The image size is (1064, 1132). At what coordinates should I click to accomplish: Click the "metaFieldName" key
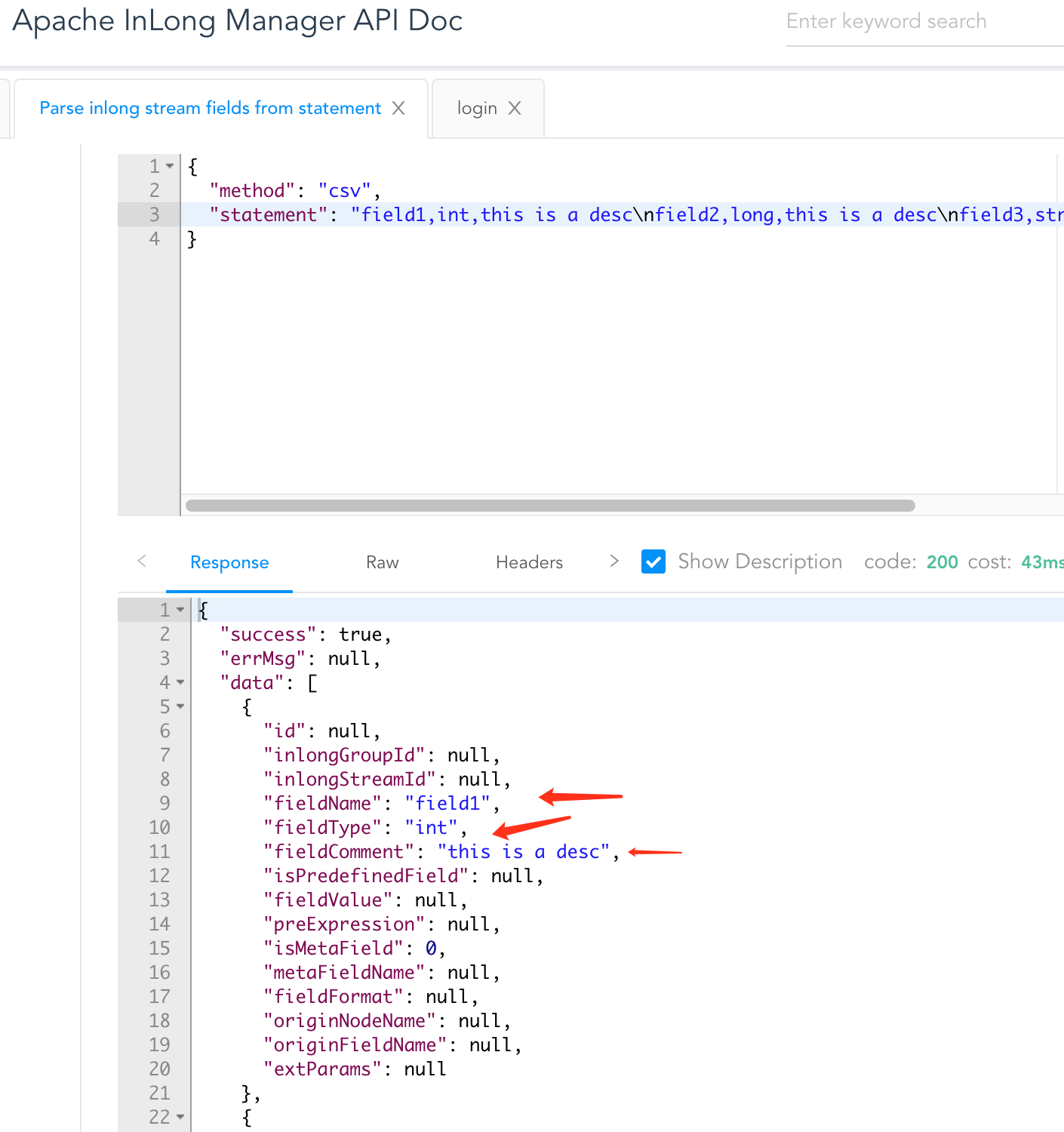(x=344, y=972)
